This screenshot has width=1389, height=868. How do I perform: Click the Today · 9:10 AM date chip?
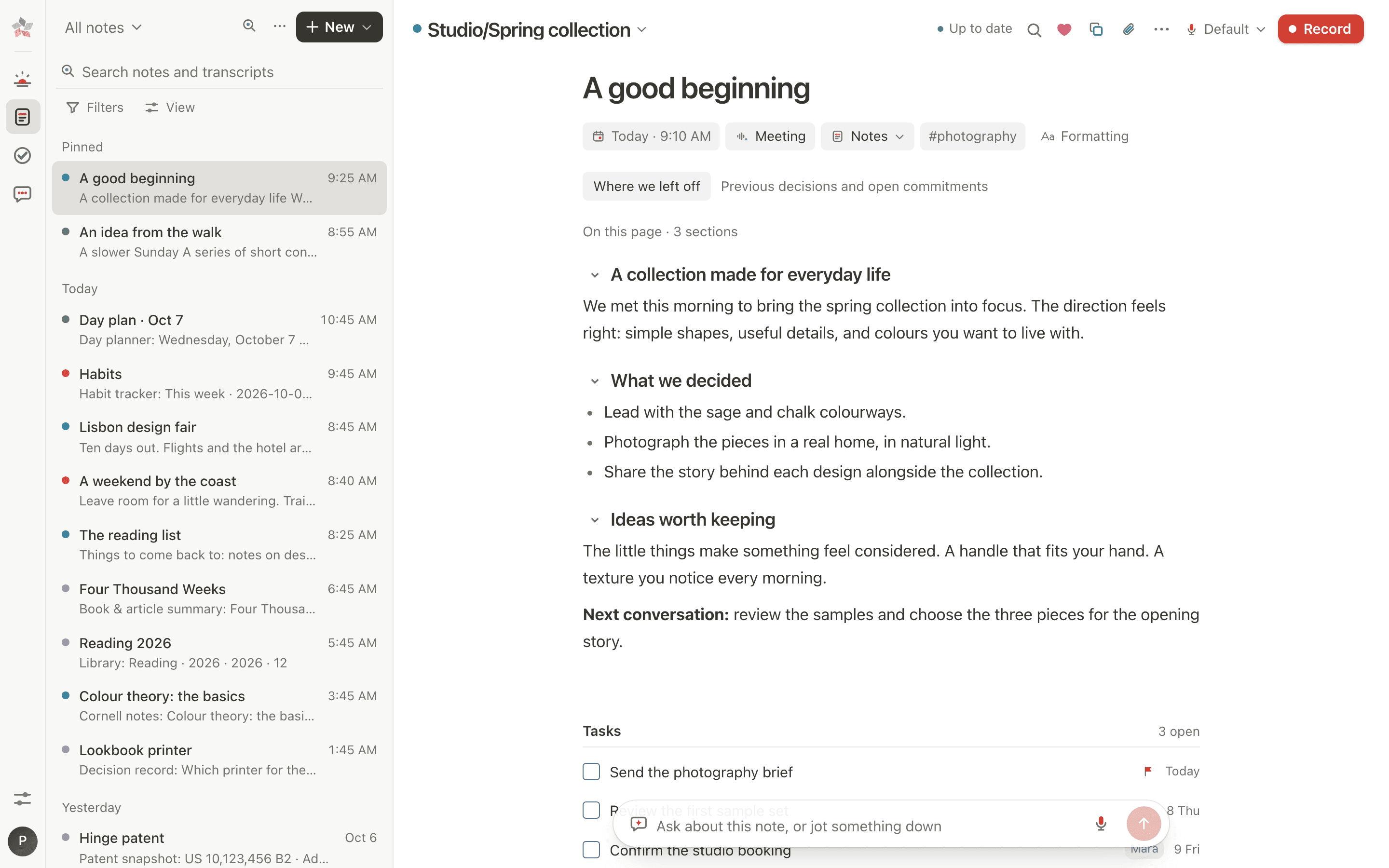pyautogui.click(x=651, y=136)
